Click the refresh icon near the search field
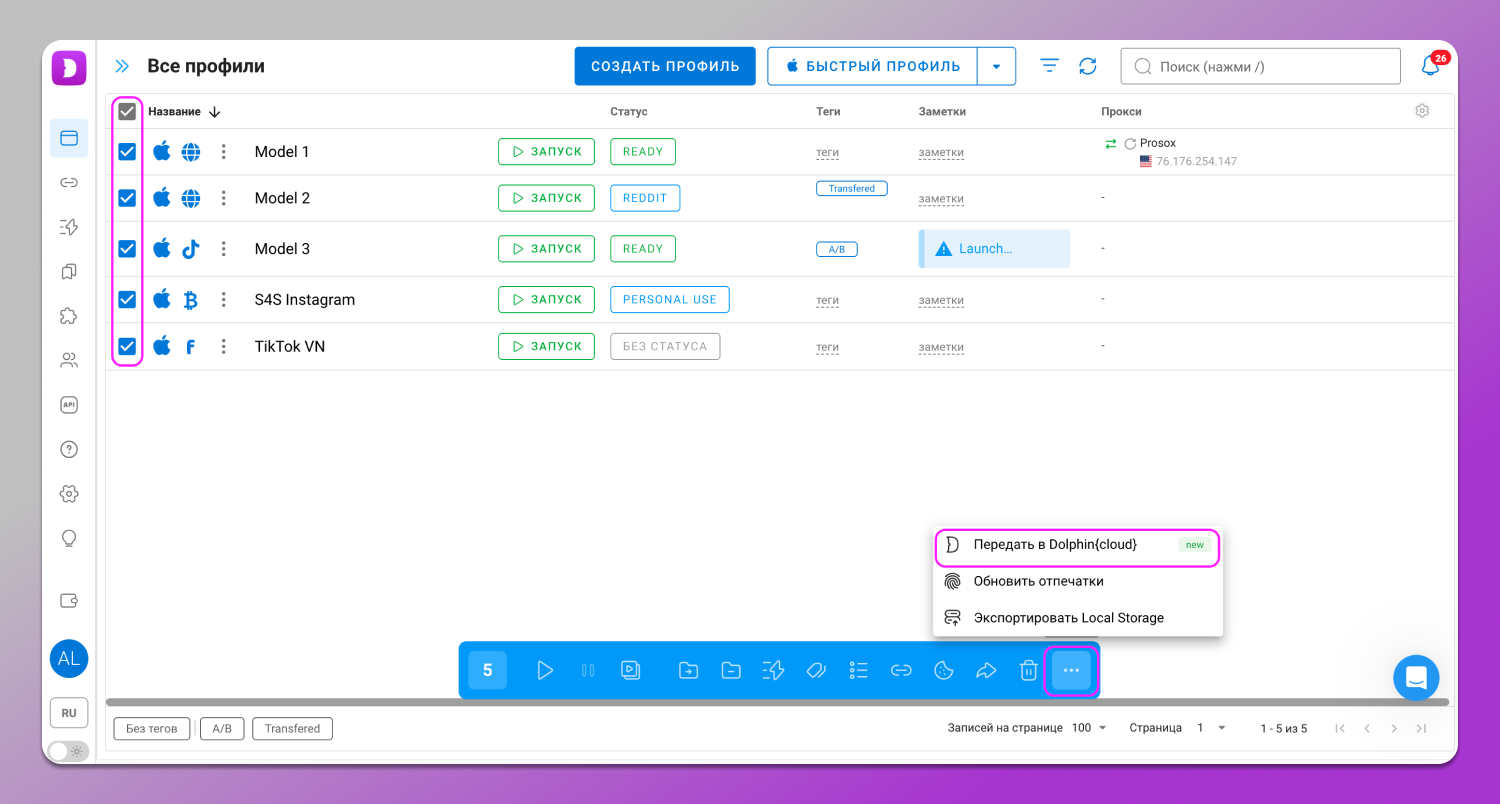 1088,66
